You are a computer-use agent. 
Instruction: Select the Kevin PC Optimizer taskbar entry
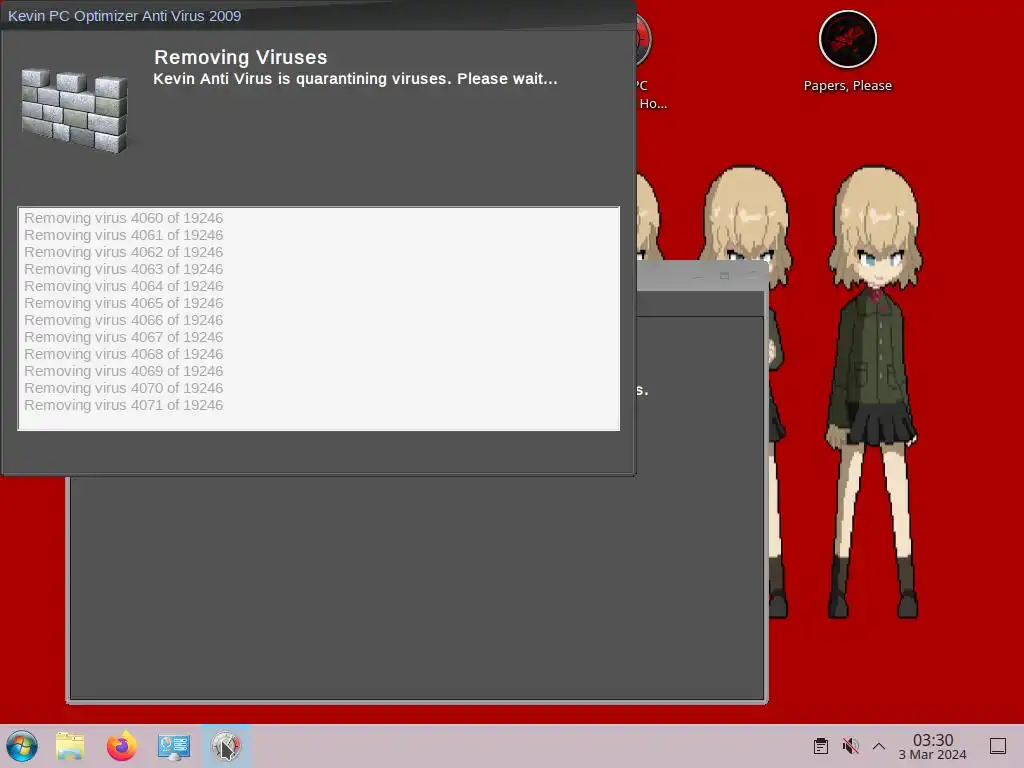click(x=226, y=746)
